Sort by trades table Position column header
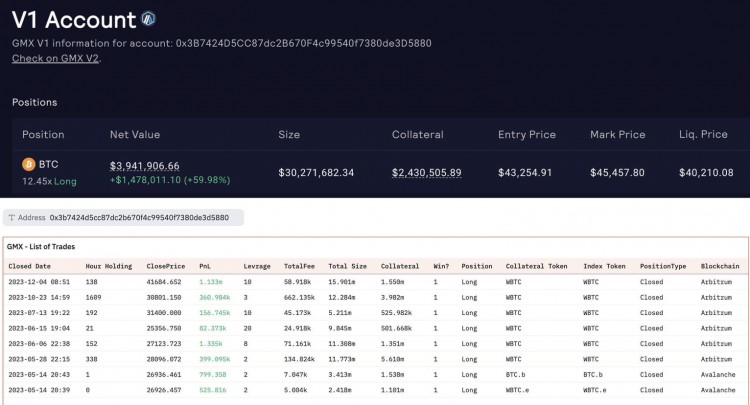750x405 pixels. click(x=477, y=266)
